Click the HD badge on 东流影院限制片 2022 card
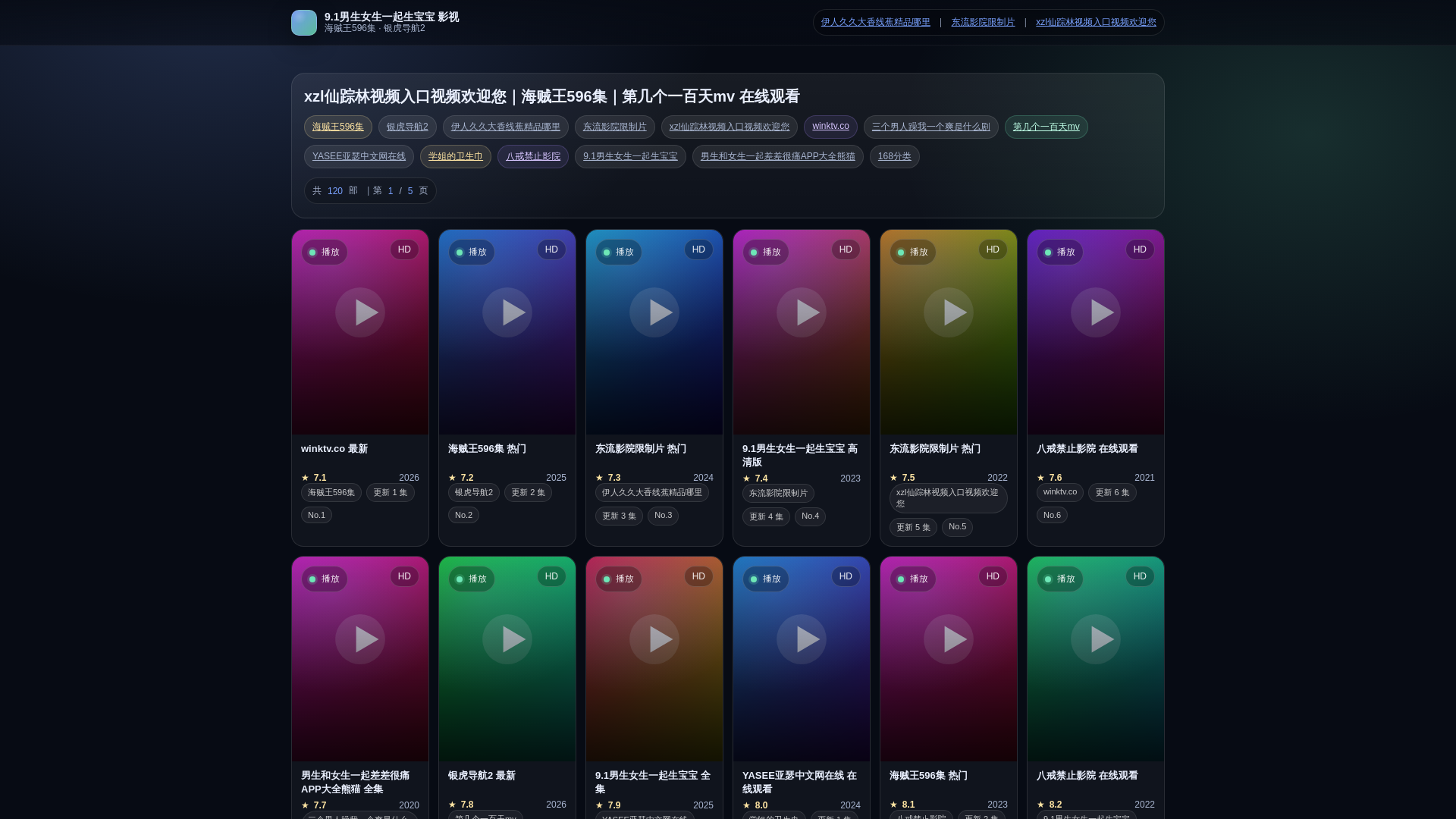Image resolution: width=1456 pixels, height=819 pixels. 993,249
